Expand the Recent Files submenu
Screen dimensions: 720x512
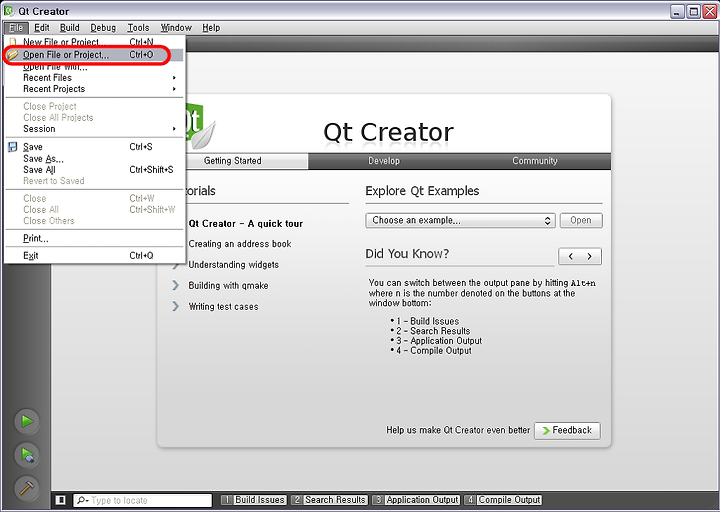pyautogui.click(x=95, y=78)
